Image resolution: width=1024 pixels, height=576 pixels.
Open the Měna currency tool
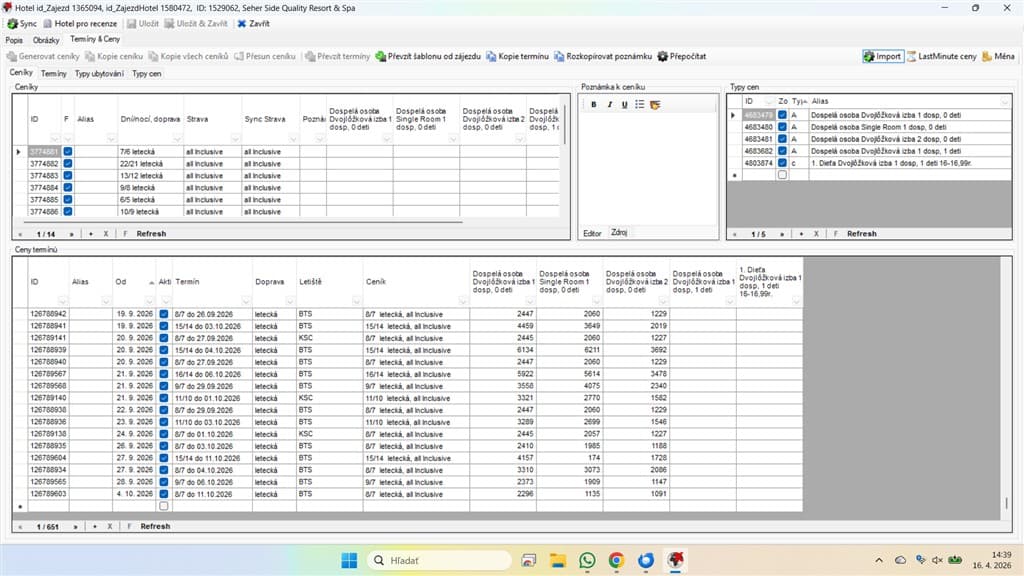(x=999, y=56)
